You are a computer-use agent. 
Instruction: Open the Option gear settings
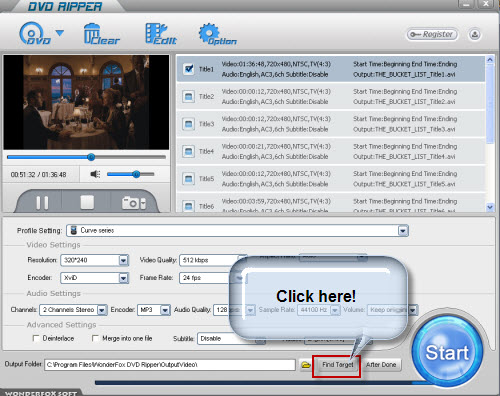pos(217,34)
